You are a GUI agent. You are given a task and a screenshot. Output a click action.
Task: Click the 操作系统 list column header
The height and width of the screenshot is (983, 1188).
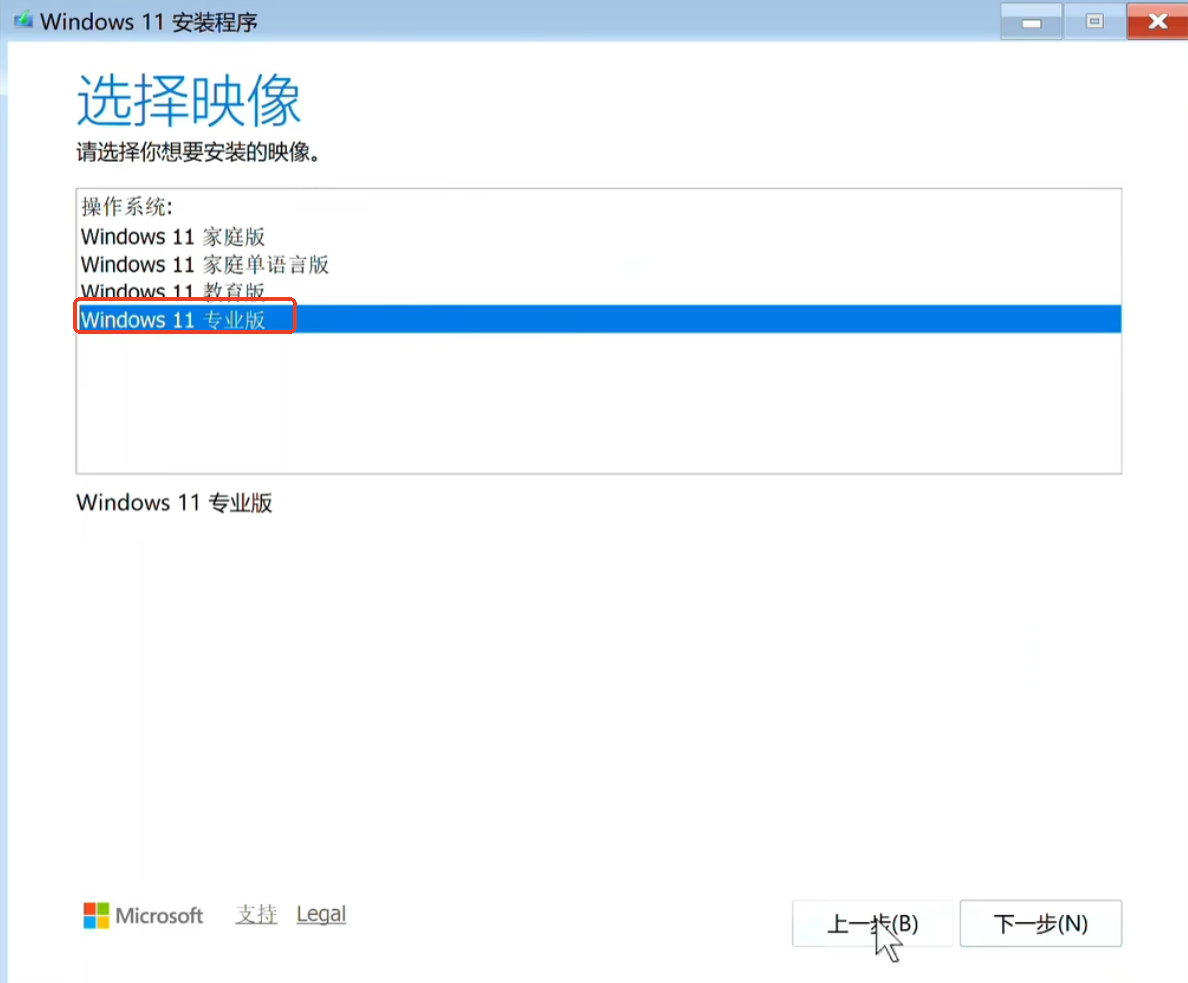[x=127, y=207]
